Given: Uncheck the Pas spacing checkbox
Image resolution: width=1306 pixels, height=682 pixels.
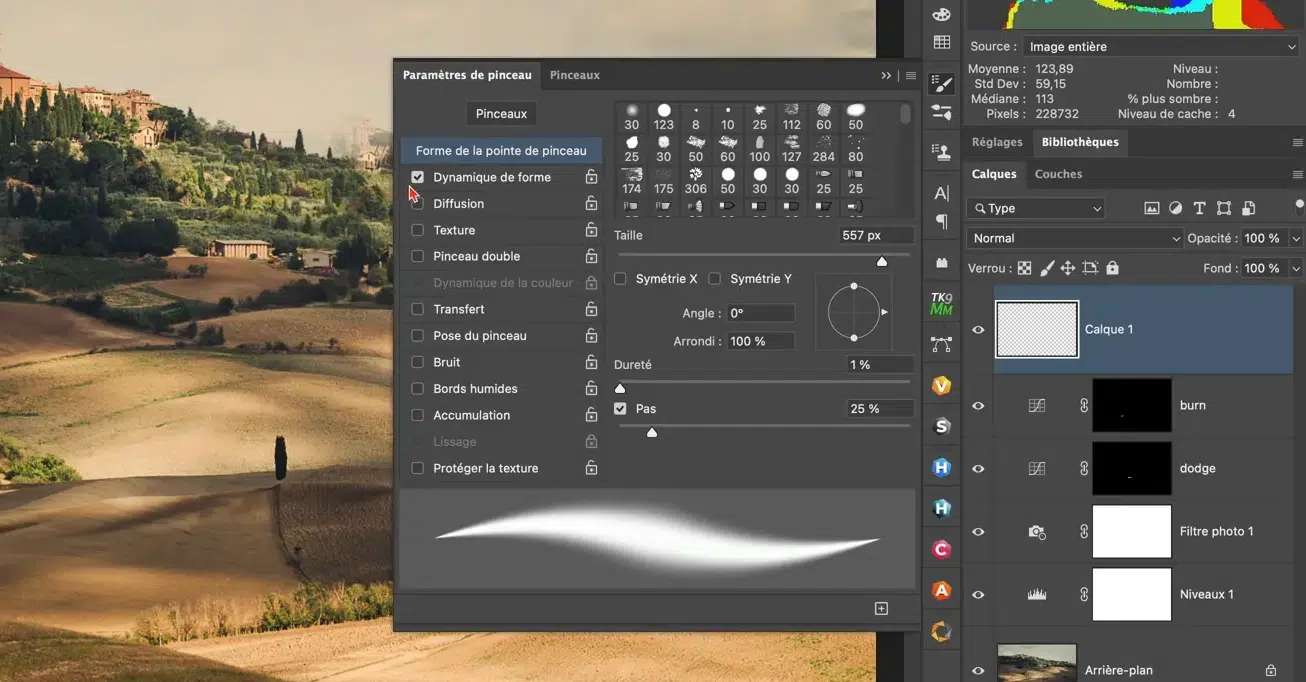Looking at the screenshot, I should tap(620, 409).
